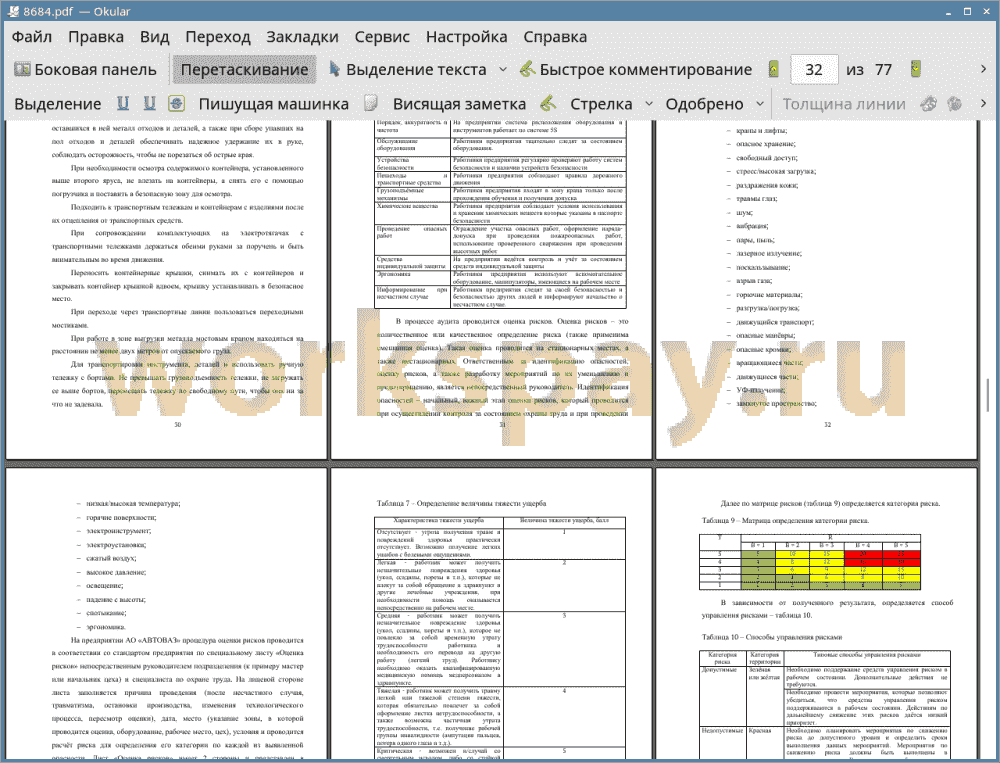Open the Правка menu
The width and height of the screenshot is (1000, 763).
pos(96,37)
